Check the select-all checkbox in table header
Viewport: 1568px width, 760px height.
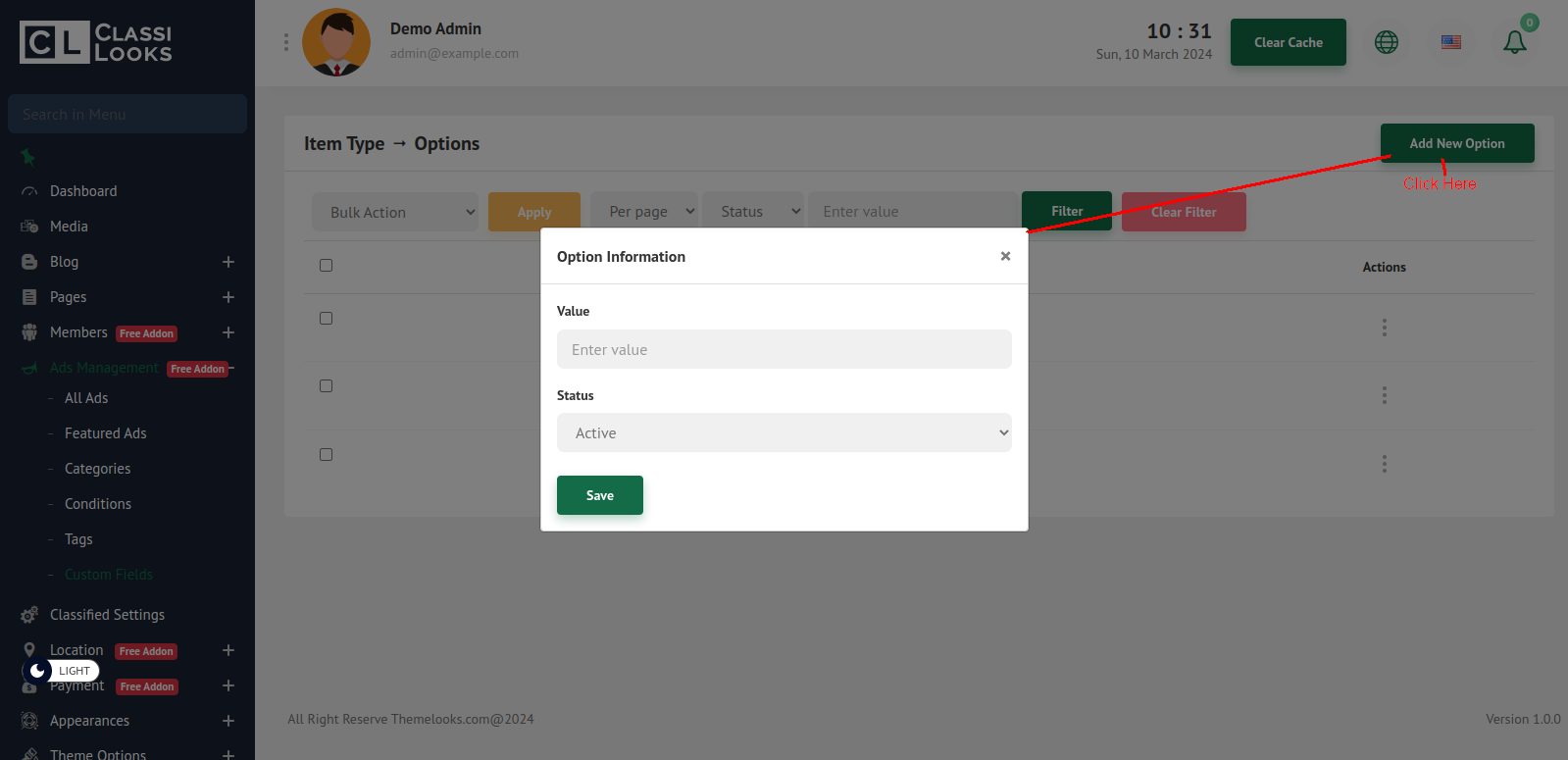327,266
